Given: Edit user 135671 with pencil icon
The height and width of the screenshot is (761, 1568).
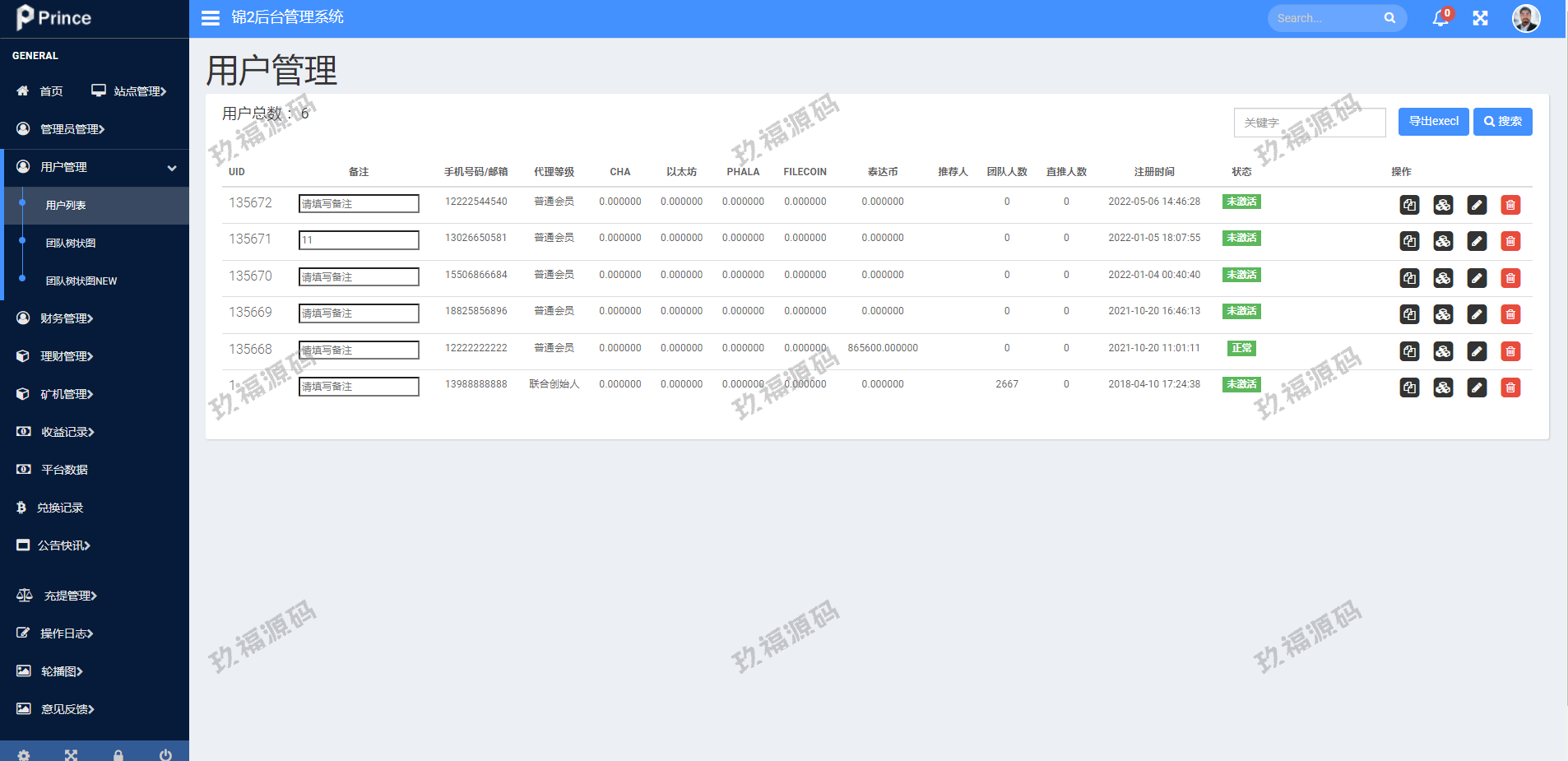Looking at the screenshot, I should coord(1477,241).
